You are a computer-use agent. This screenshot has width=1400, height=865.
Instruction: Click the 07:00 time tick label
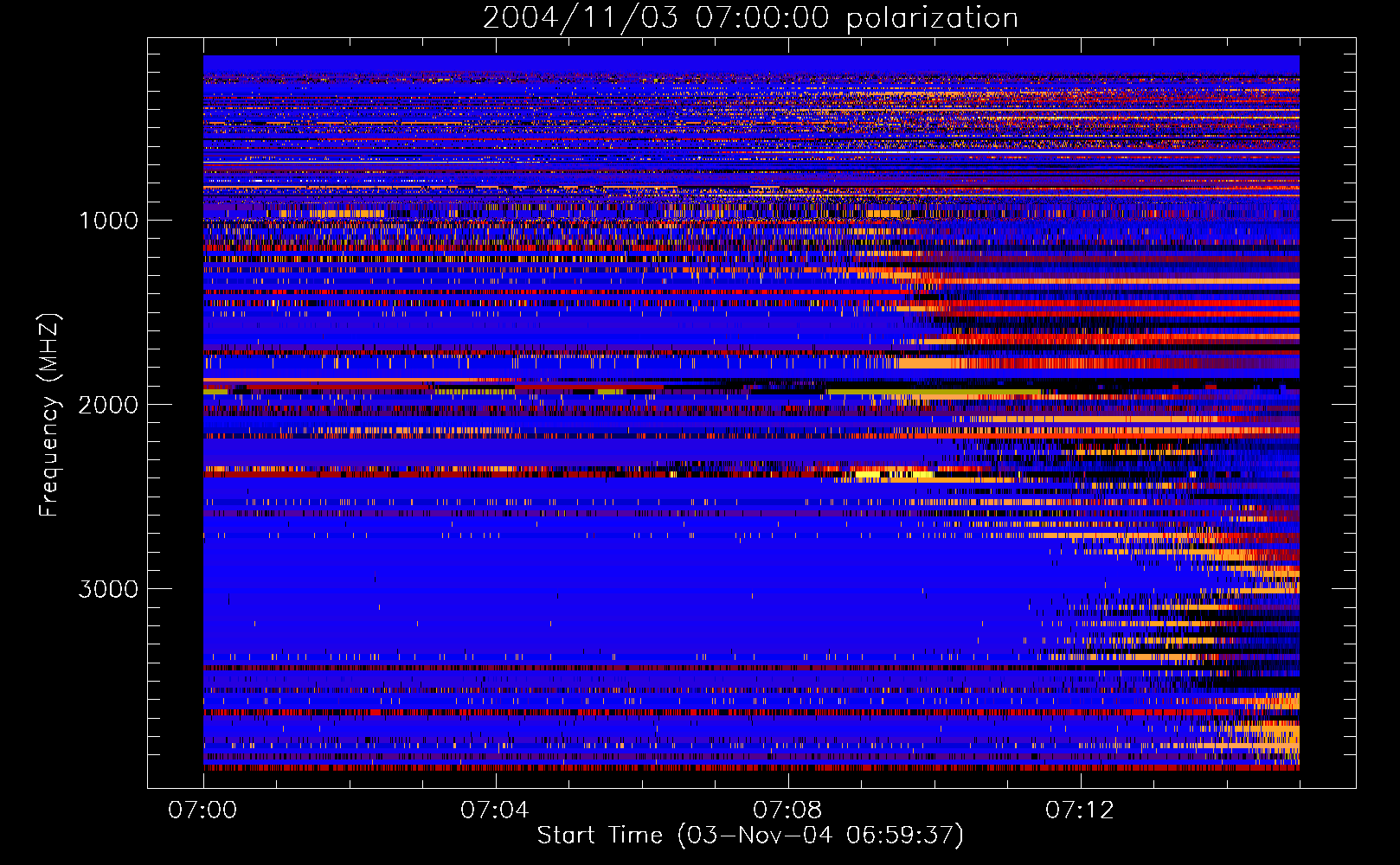pos(202,811)
